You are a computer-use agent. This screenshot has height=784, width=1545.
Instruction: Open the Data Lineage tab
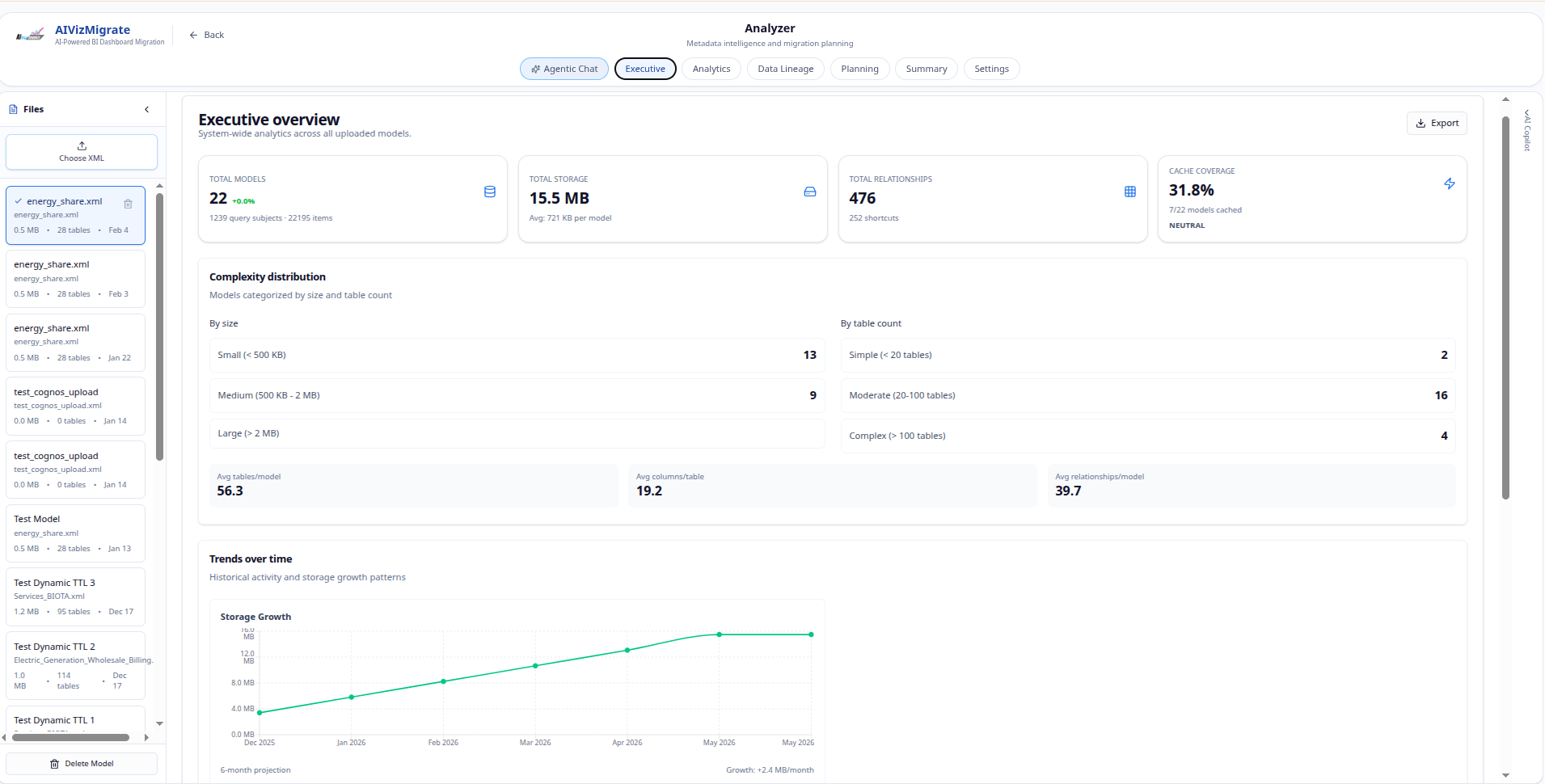click(x=786, y=69)
